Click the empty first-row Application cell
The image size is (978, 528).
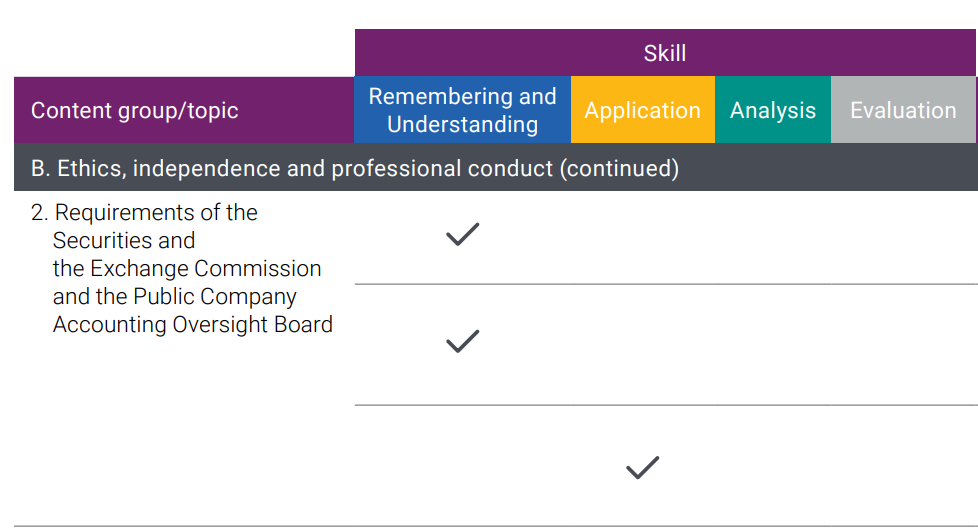(642, 238)
